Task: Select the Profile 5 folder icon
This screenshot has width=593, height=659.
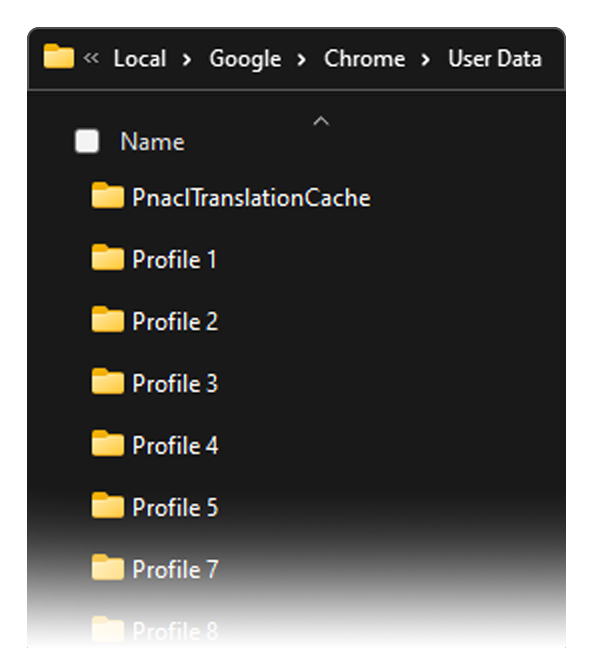Action: click(x=108, y=505)
